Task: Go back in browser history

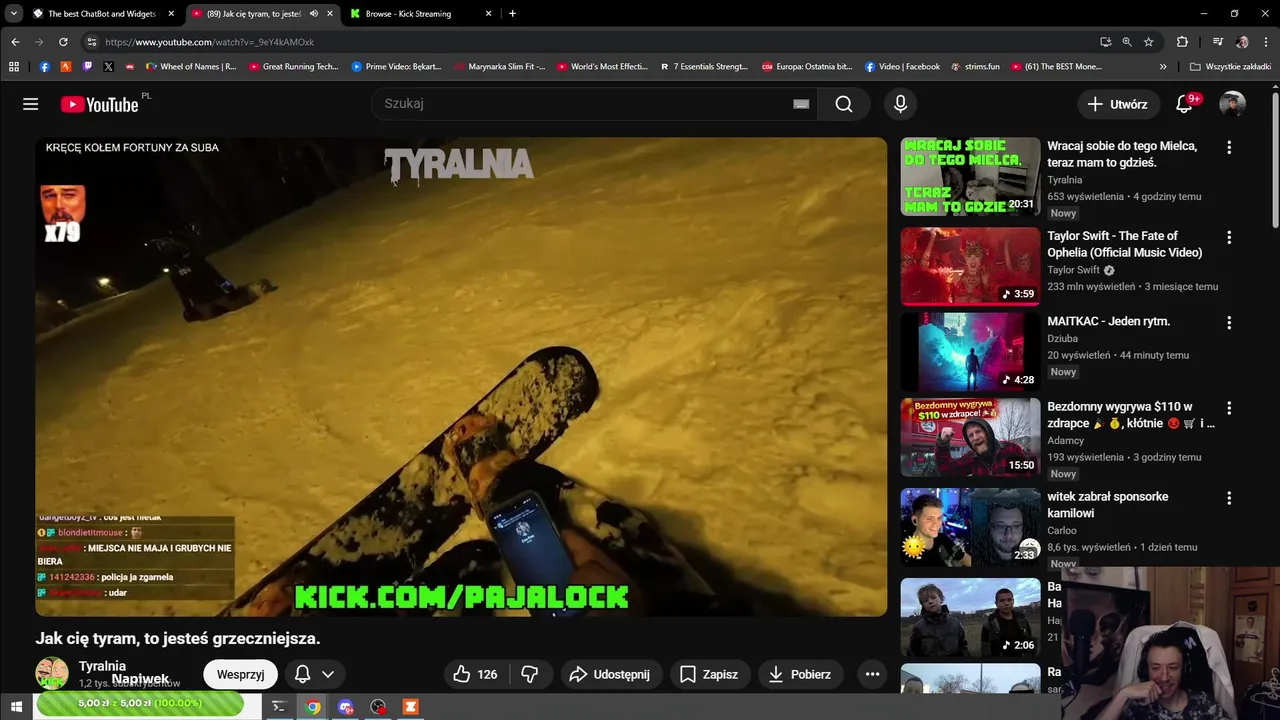Action: click(15, 42)
